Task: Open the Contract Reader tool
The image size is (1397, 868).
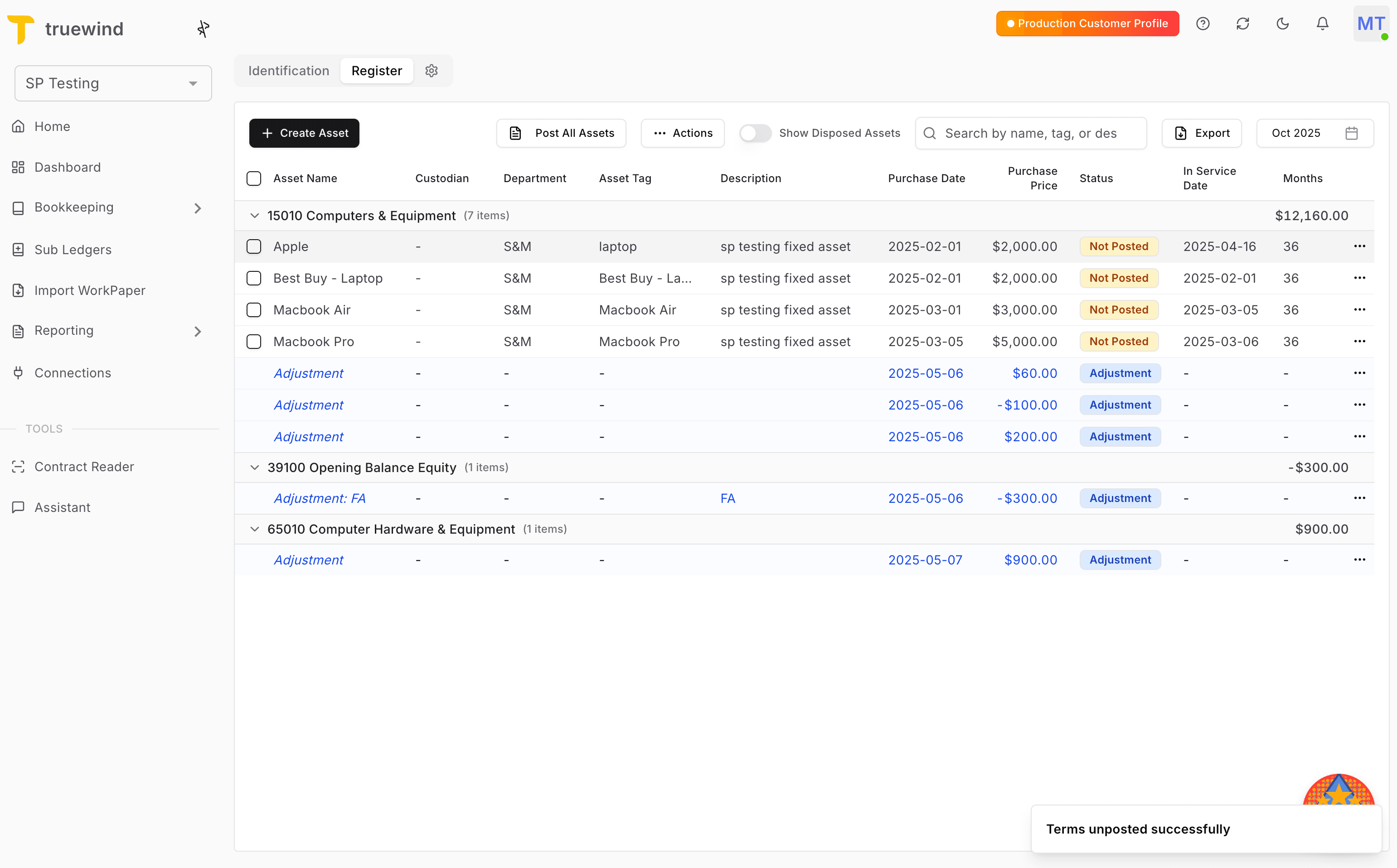Action: click(x=84, y=466)
